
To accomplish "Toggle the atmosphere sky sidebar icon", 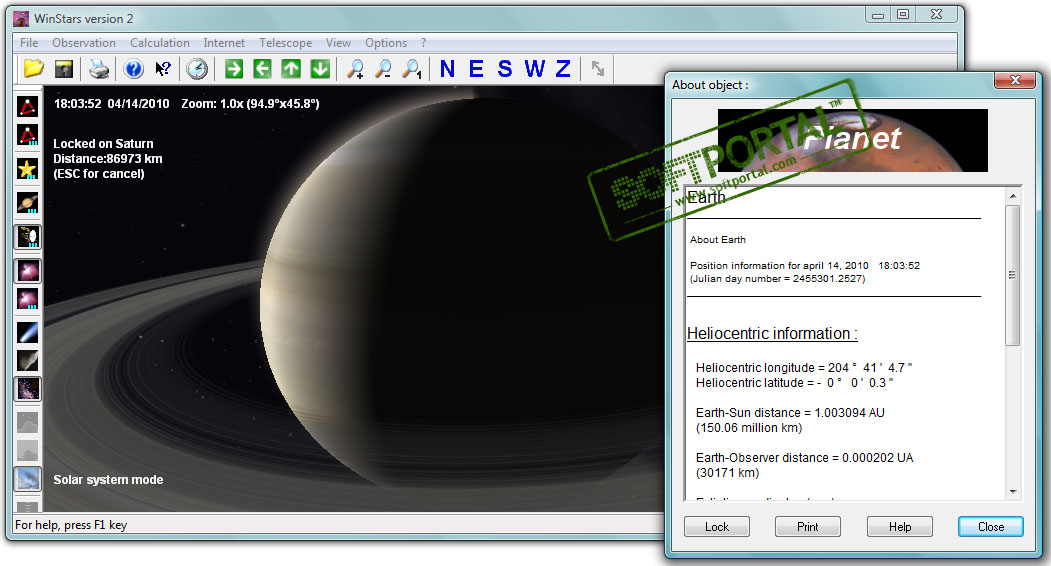I will pyautogui.click(x=27, y=479).
